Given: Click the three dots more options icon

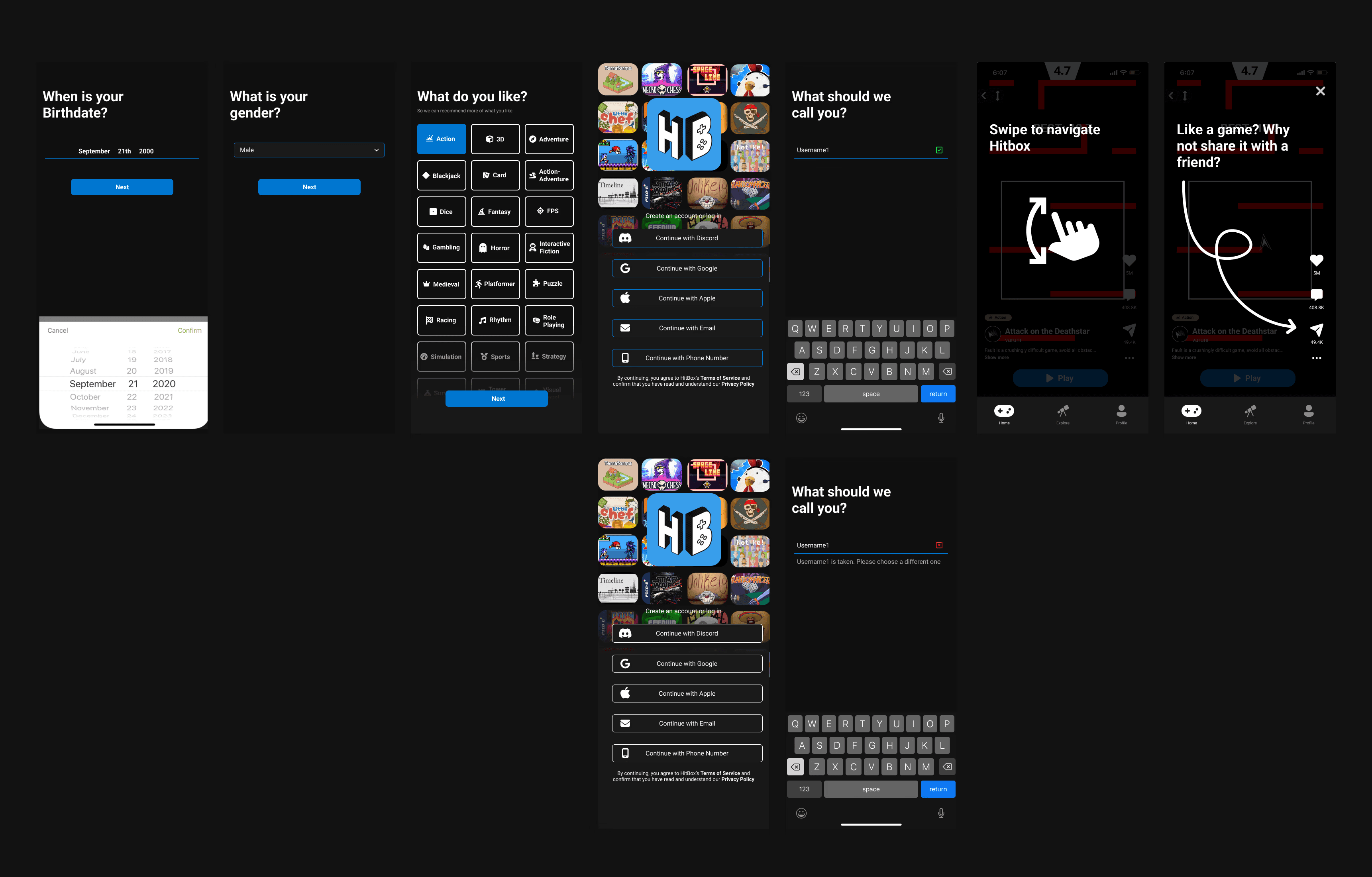Looking at the screenshot, I should [1316, 358].
